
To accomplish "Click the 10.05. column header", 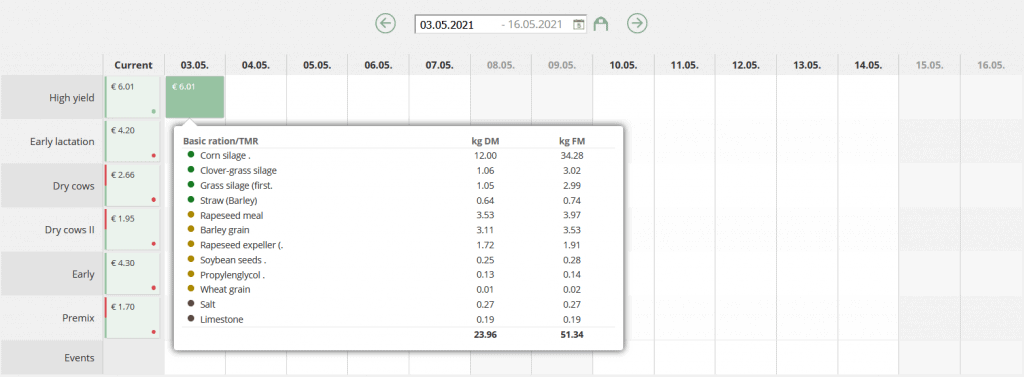I will coord(623,65).
